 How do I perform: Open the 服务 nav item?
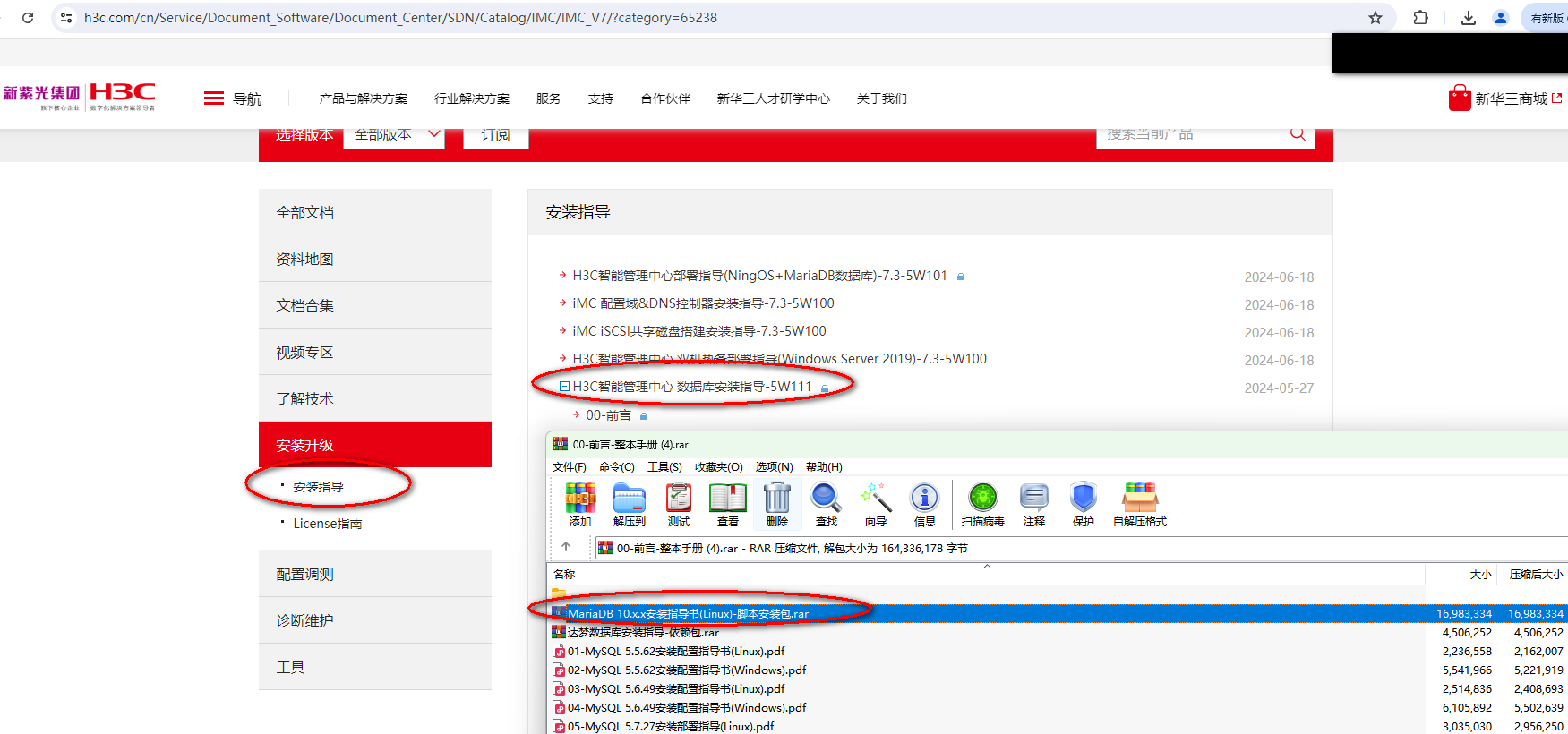click(x=549, y=98)
